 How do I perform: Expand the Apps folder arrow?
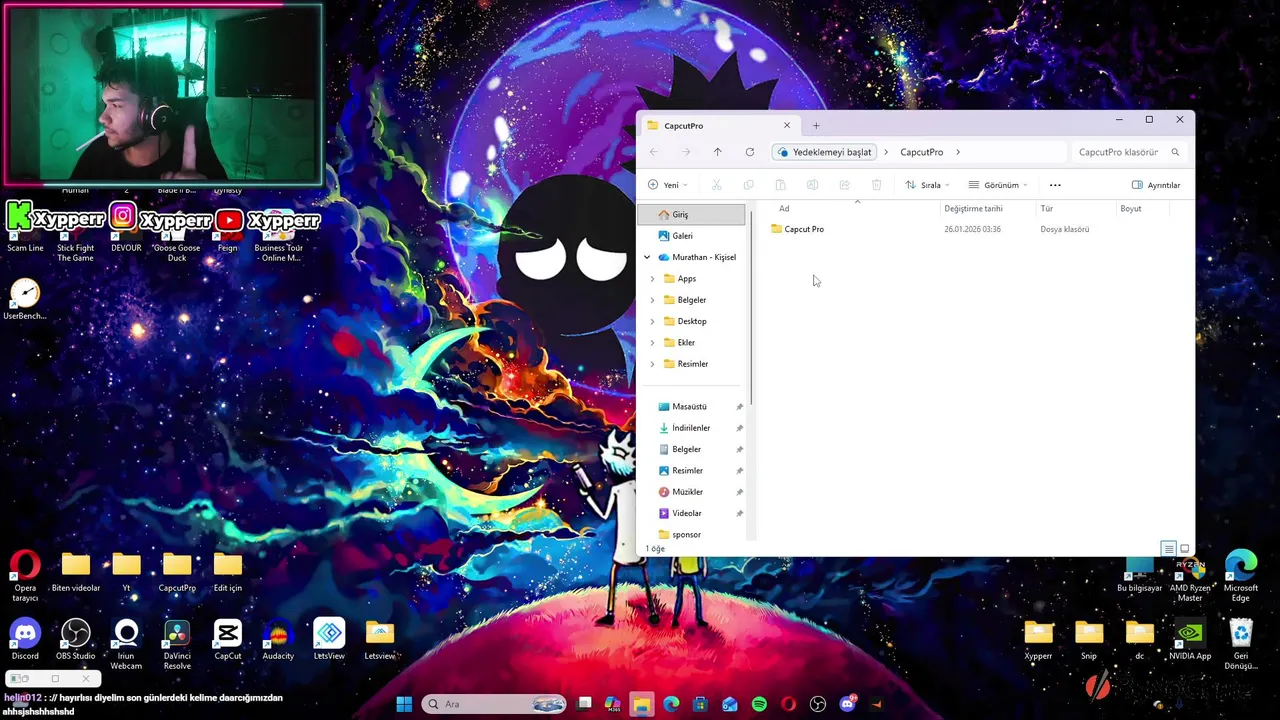[653, 279]
